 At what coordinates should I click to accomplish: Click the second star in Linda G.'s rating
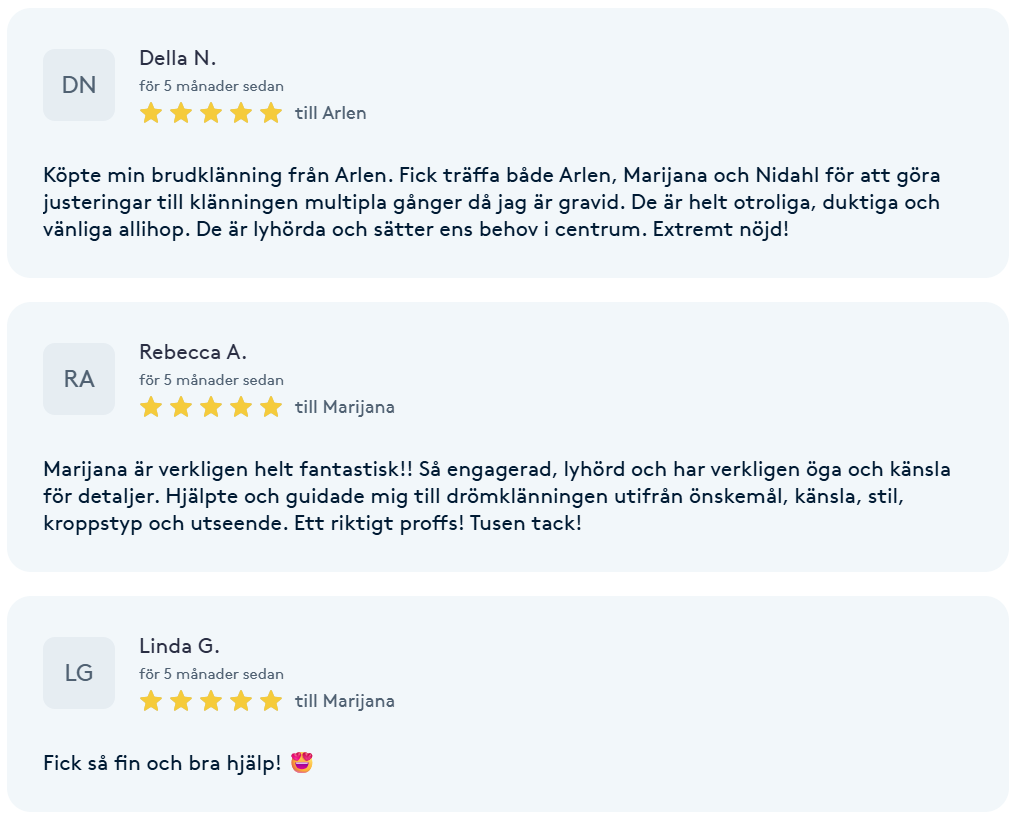coord(180,701)
